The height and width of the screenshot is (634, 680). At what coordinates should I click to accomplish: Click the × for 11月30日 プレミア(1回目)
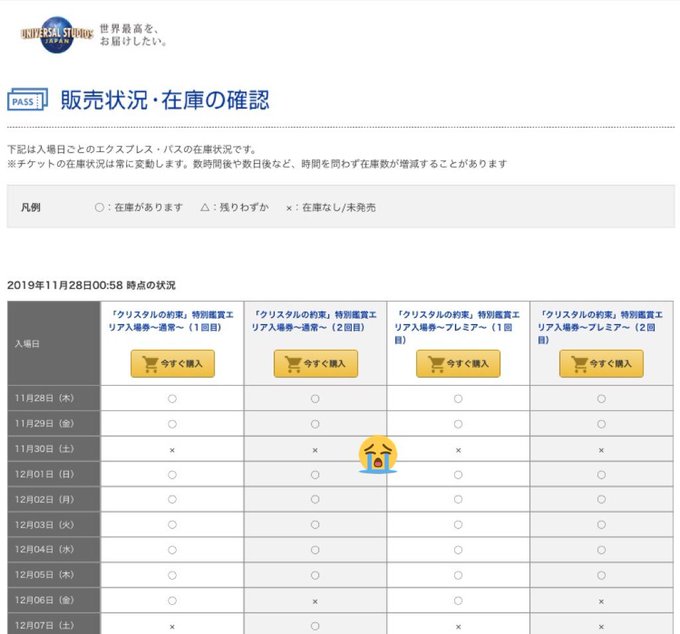pos(458,451)
